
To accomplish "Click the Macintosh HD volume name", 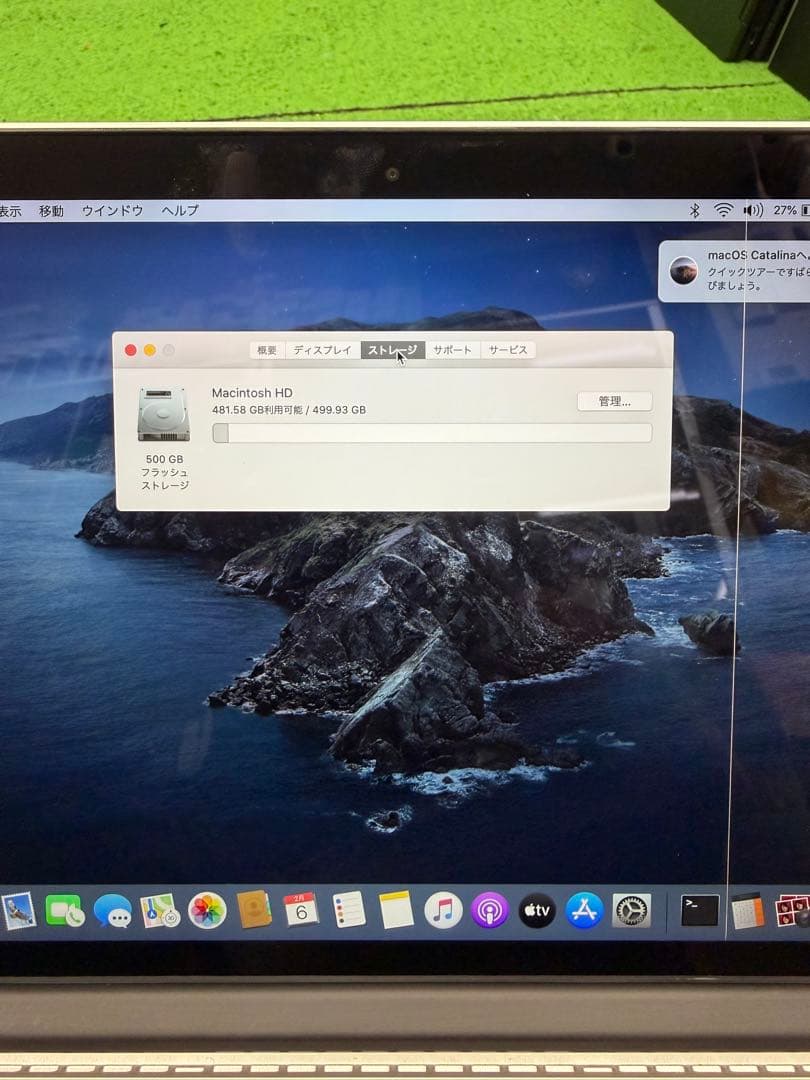I will coord(252,393).
